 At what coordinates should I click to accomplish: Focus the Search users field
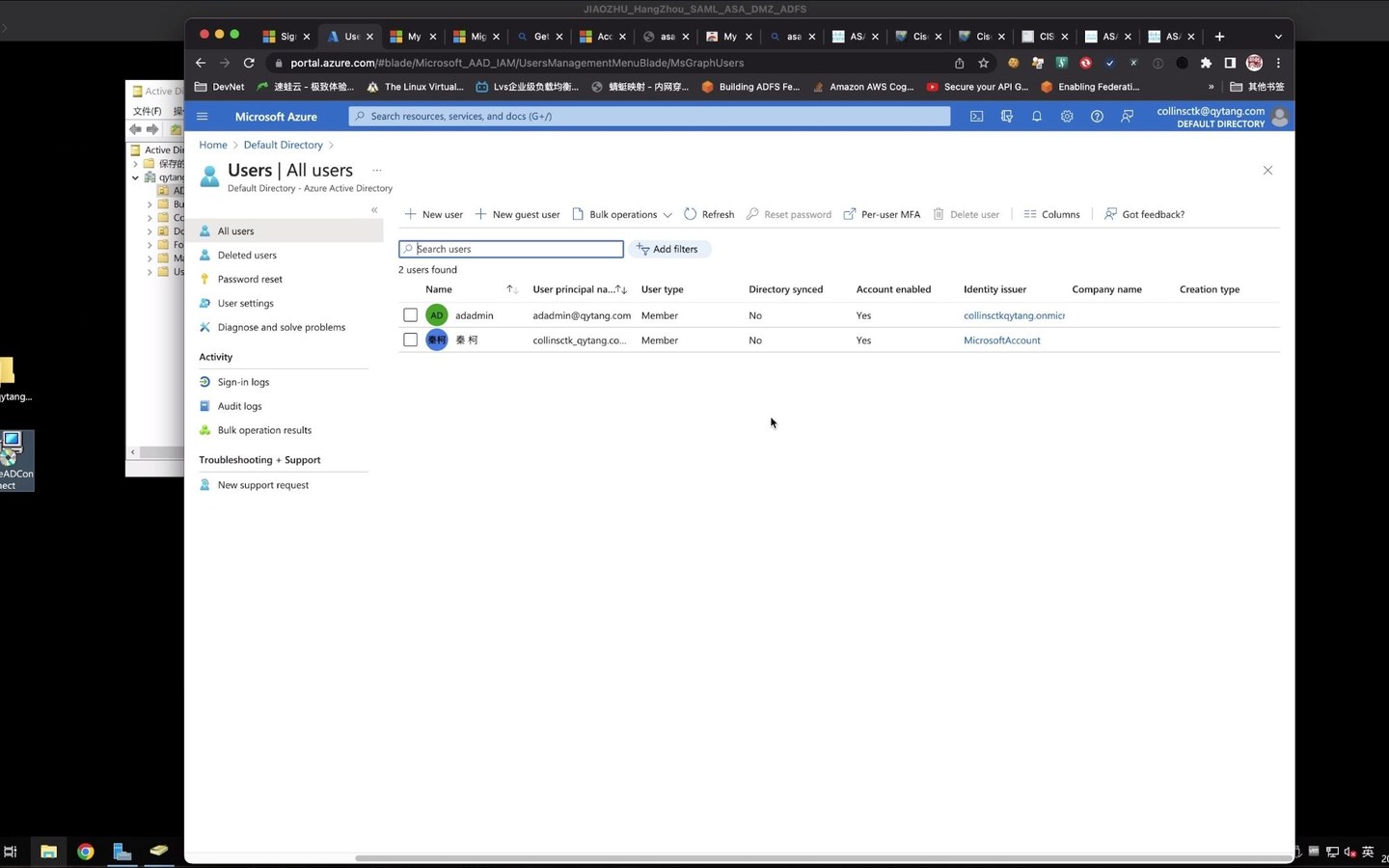(511, 249)
